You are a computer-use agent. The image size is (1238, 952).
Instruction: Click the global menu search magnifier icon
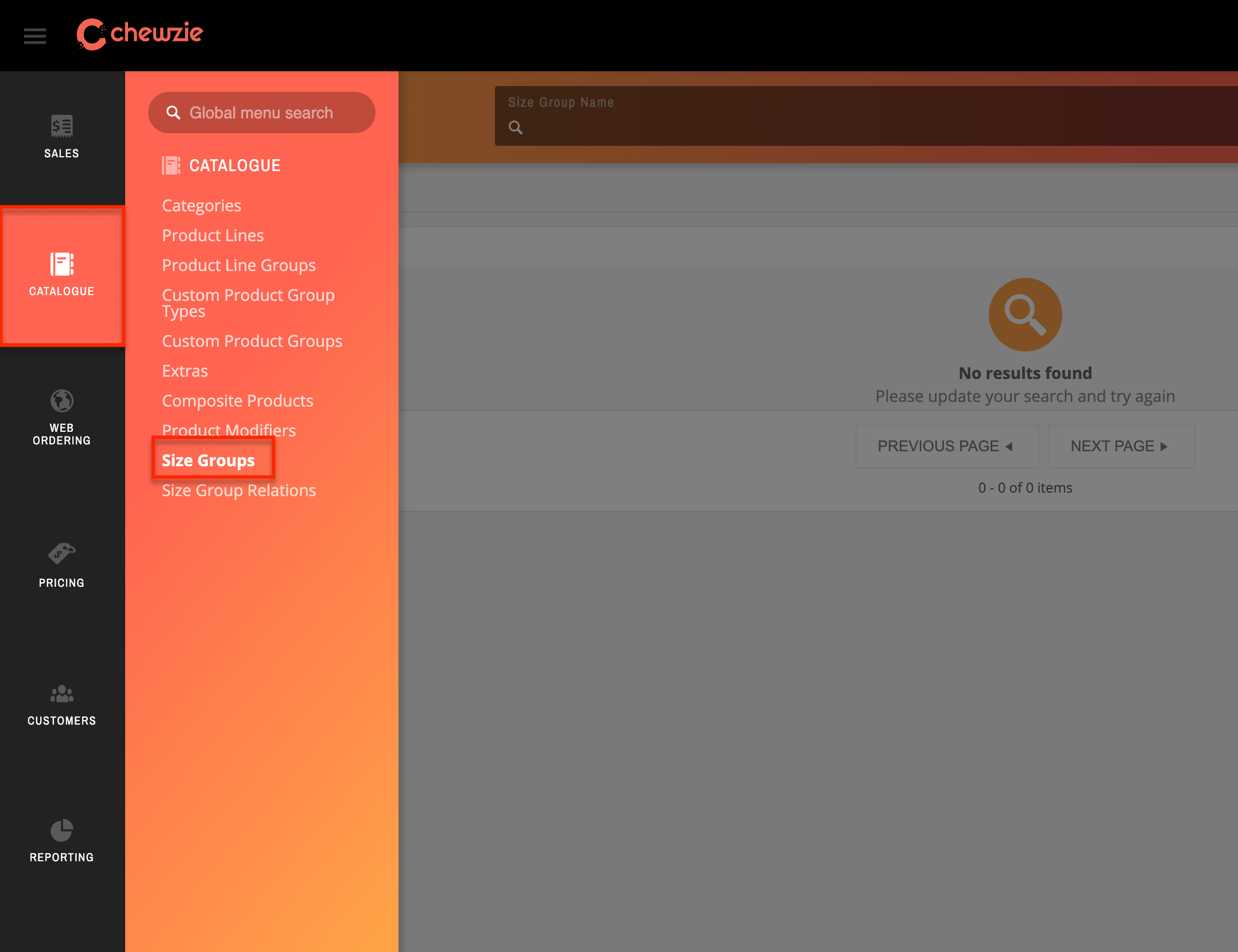click(173, 113)
